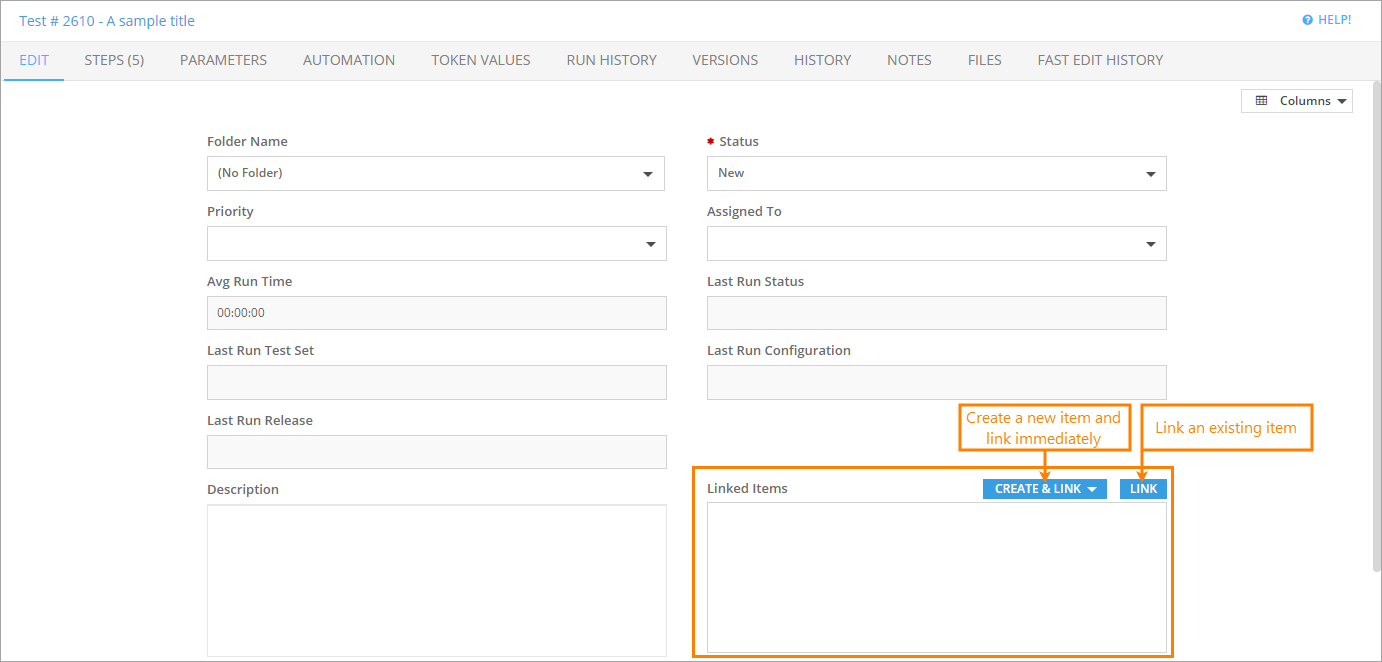Click the Help question mark icon

[1307, 20]
